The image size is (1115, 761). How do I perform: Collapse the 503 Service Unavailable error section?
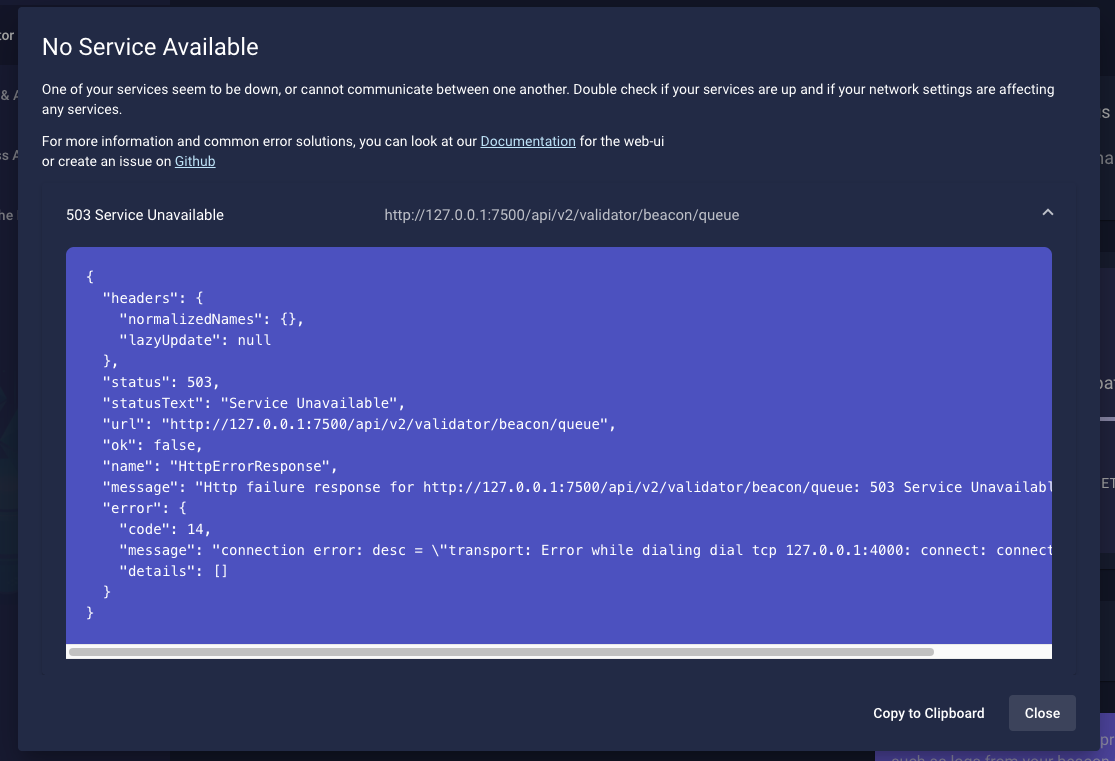click(x=1048, y=212)
